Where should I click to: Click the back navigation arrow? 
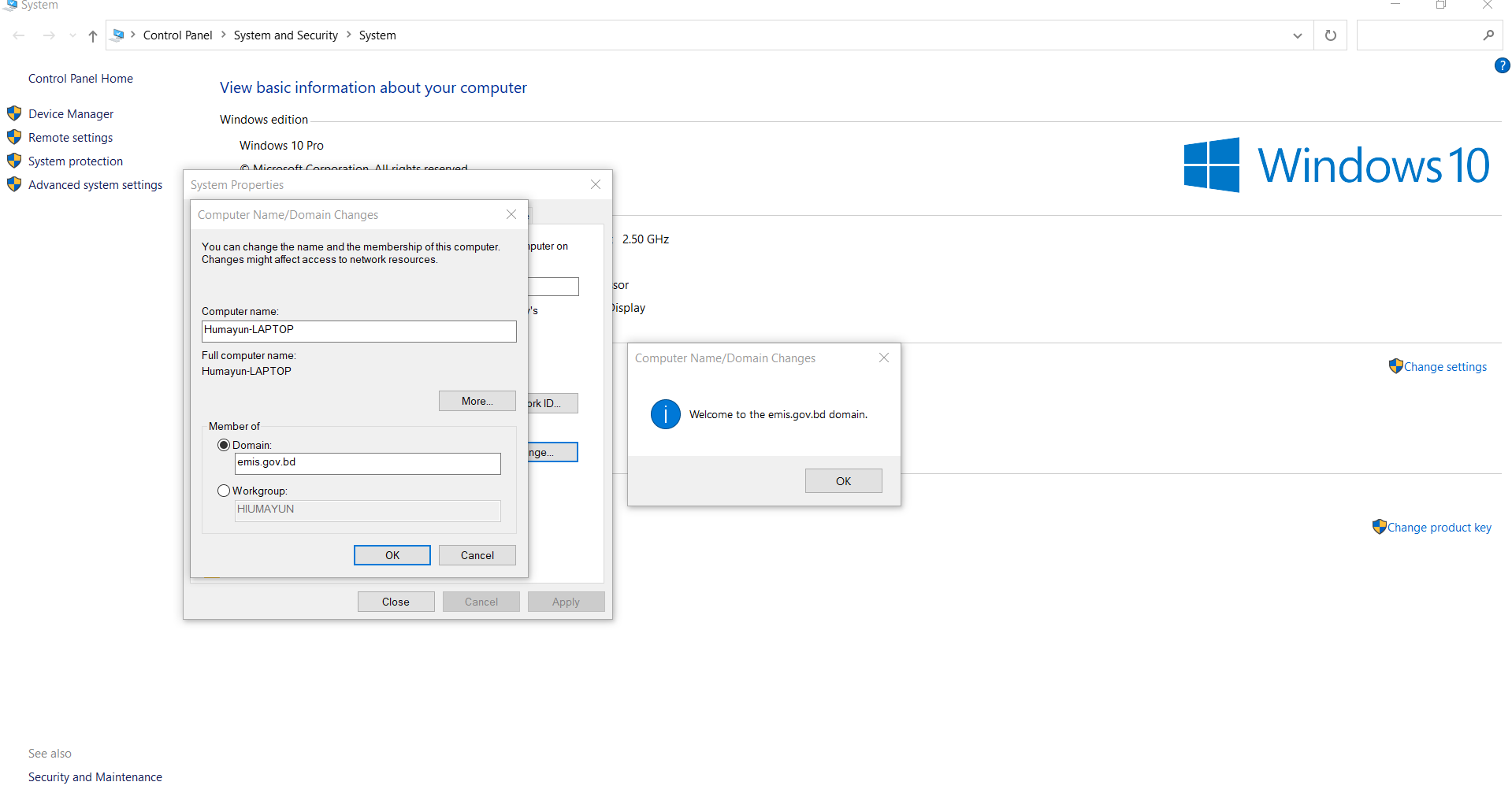pos(19,35)
